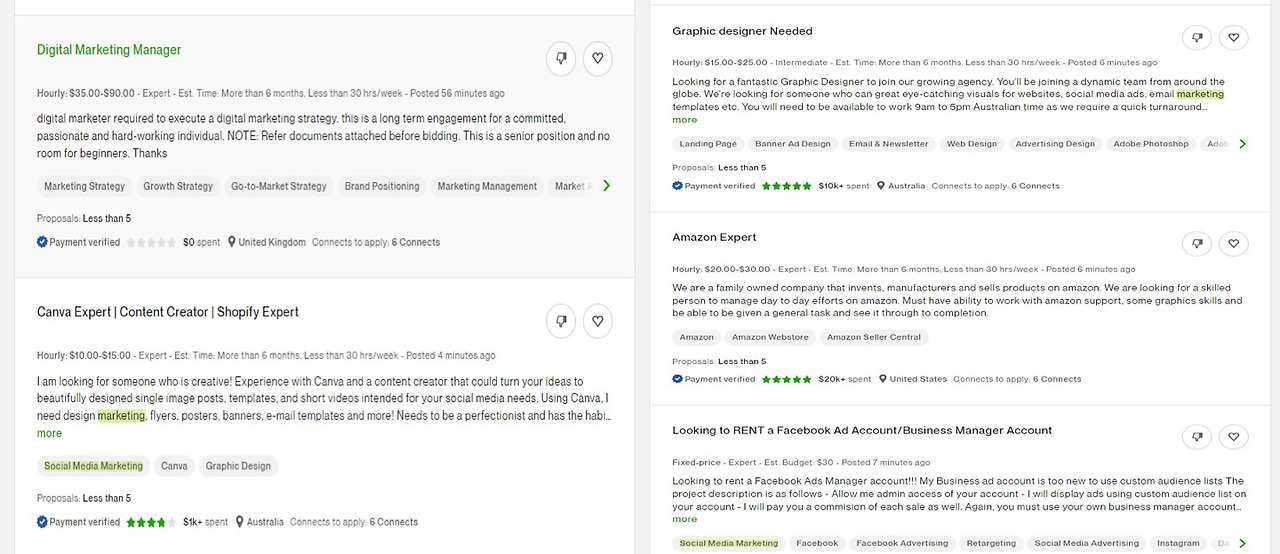
Task: Expand more skill tags for Graphic designer job
Action: 1243,144
